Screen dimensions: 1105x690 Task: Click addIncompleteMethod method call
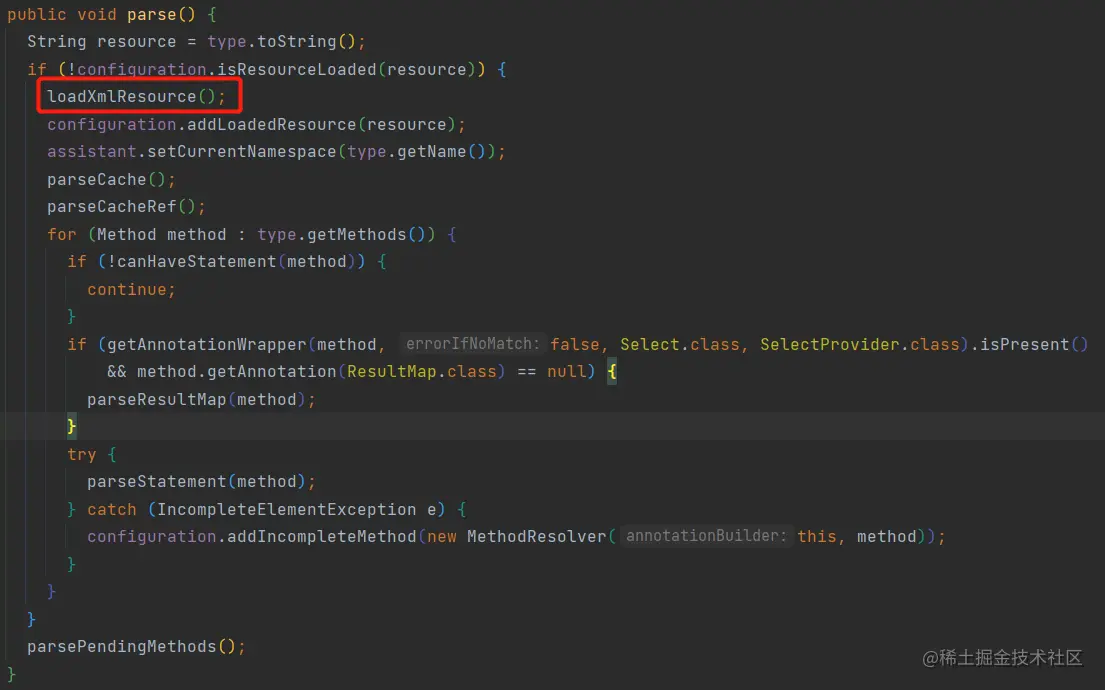point(321,536)
